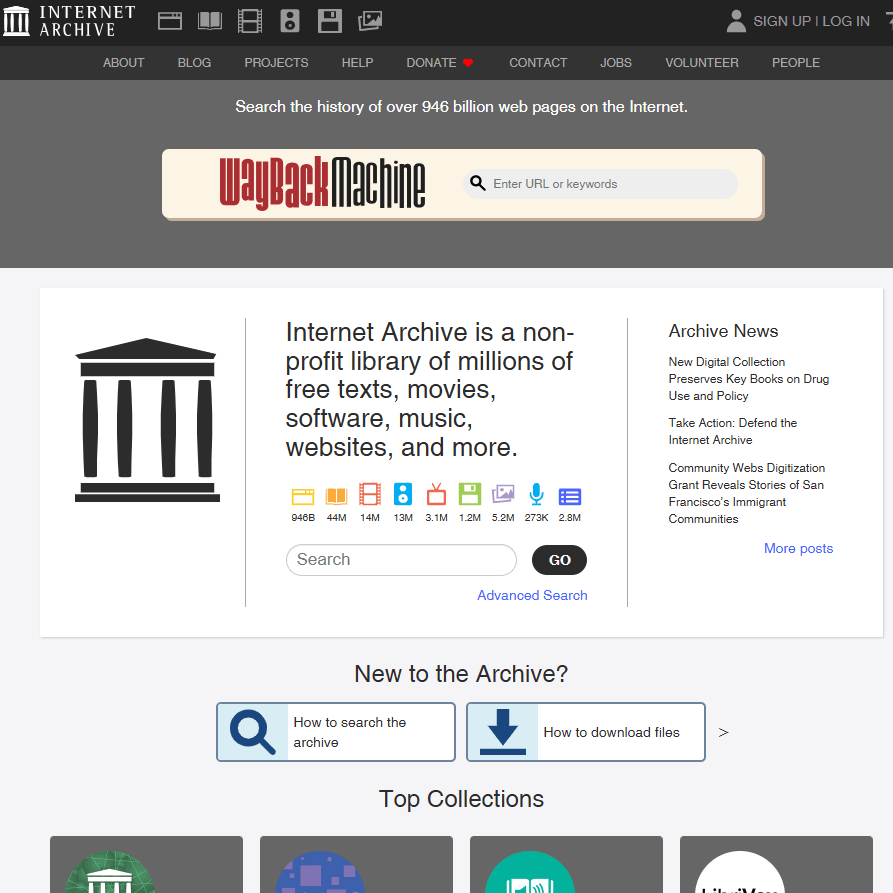Click the download arrow icon on help card
The image size is (893, 893).
tap(502, 732)
